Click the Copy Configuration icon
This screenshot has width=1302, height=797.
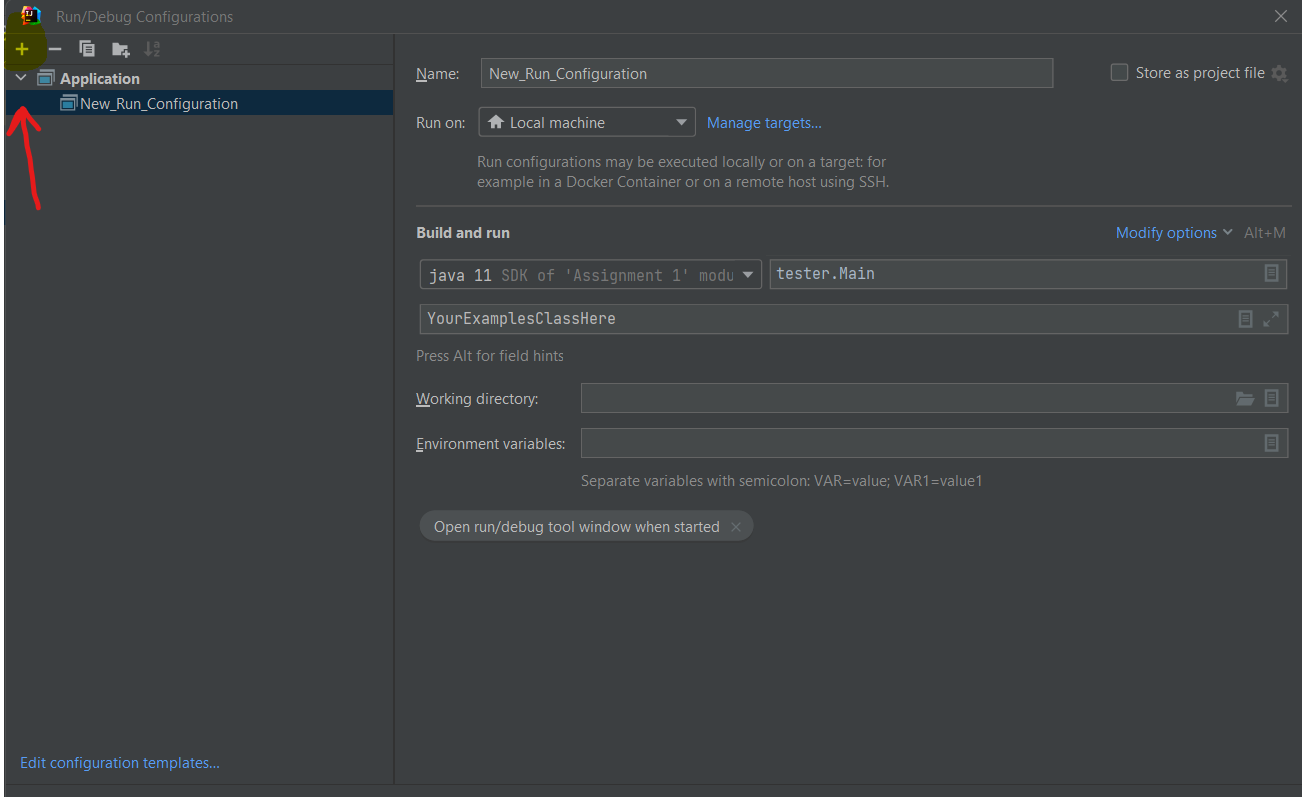coord(87,49)
